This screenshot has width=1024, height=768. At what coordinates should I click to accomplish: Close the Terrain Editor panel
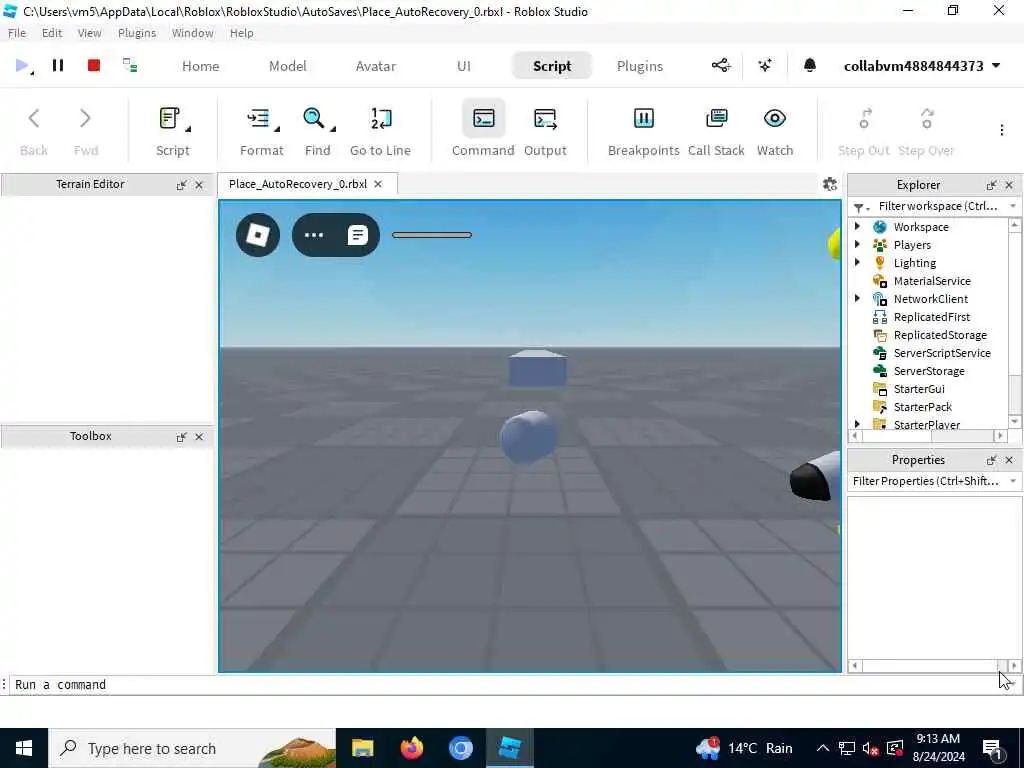tap(199, 185)
